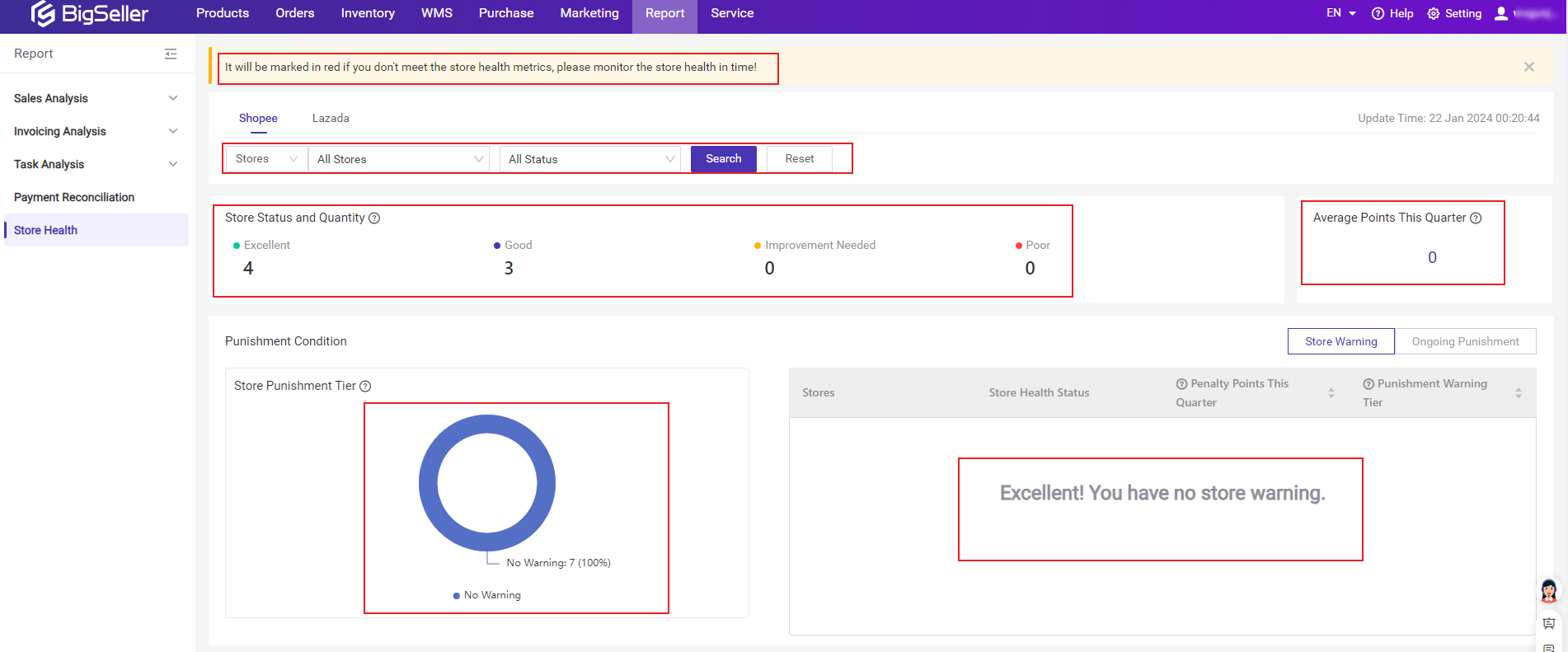
Task: Switch to Ongoing Punishment view
Action: point(1465,341)
